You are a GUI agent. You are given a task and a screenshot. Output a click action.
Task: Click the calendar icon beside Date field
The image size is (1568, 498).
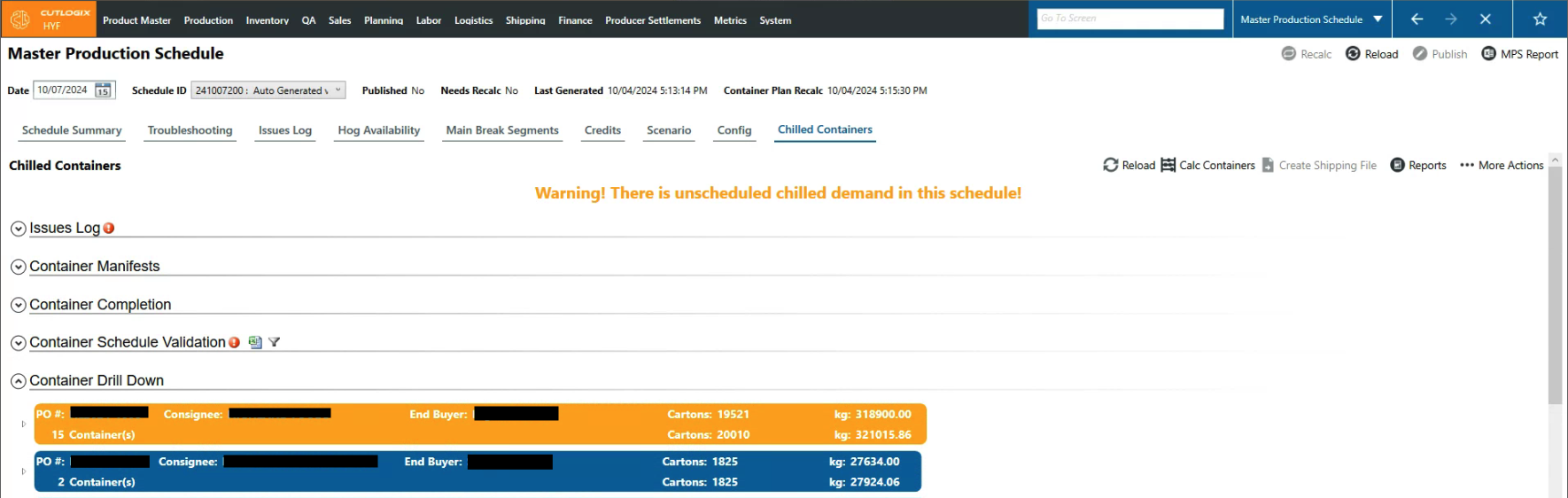pos(103,90)
